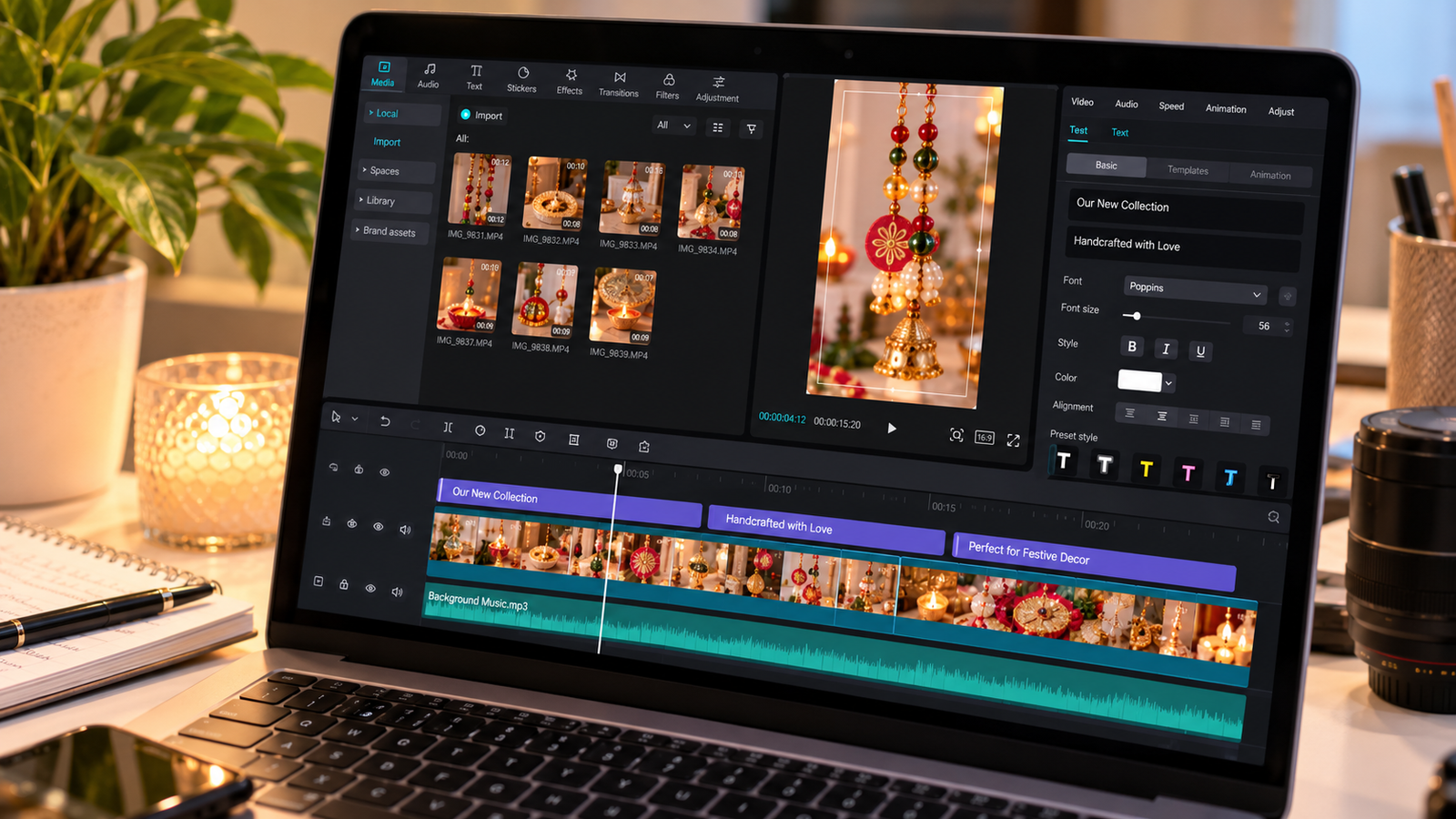Select the 16:9 aspect ratio button
Viewport: 1456px width, 819px height.
(985, 438)
